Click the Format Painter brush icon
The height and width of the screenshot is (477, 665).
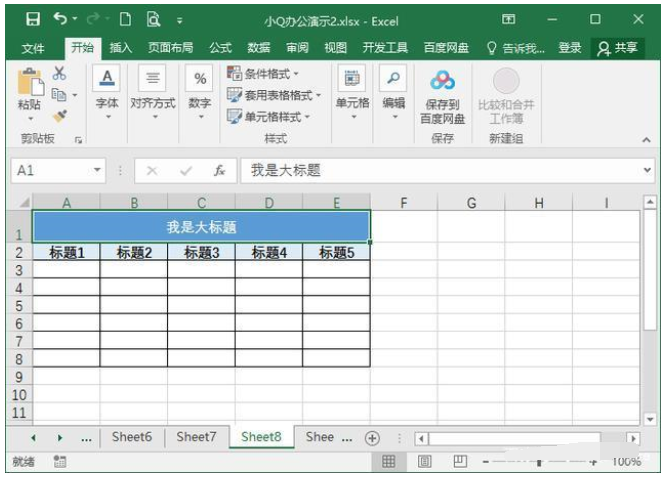click(x=59, y=115)
